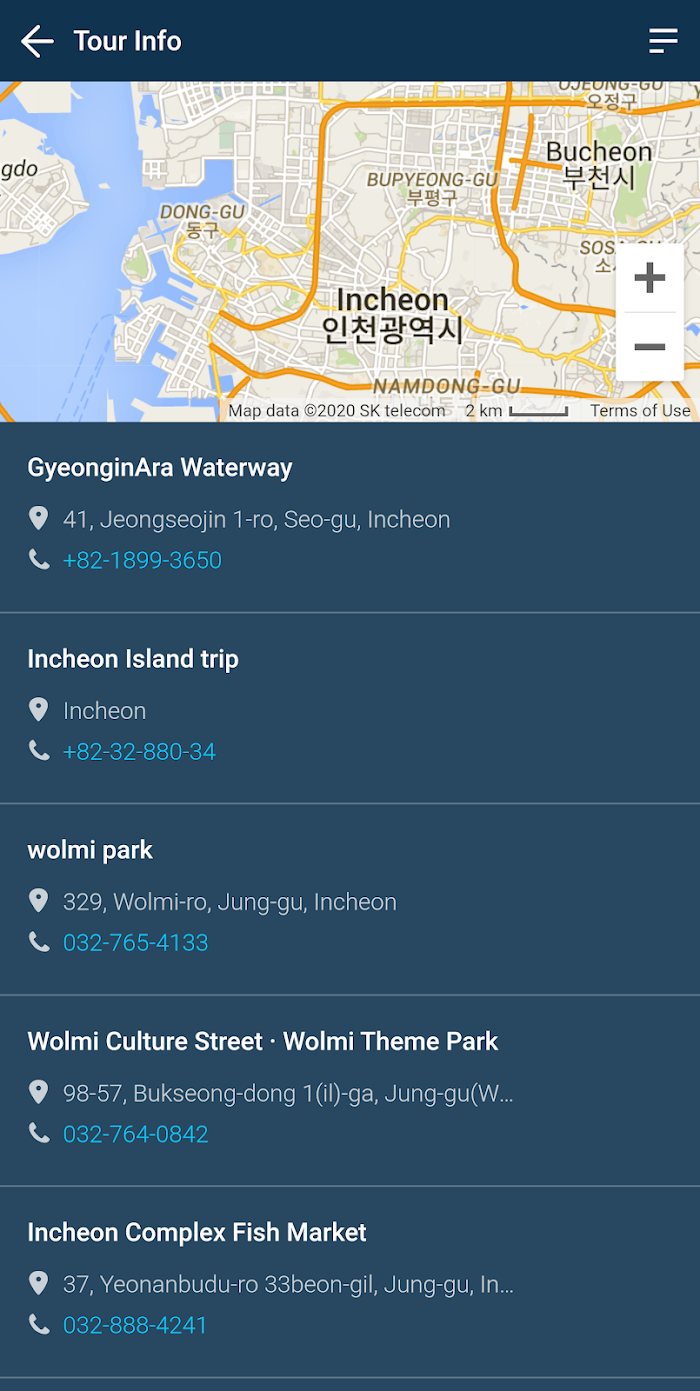Tap phone icon for Incheon Complex Fish Market

[x=39, y=1324]
